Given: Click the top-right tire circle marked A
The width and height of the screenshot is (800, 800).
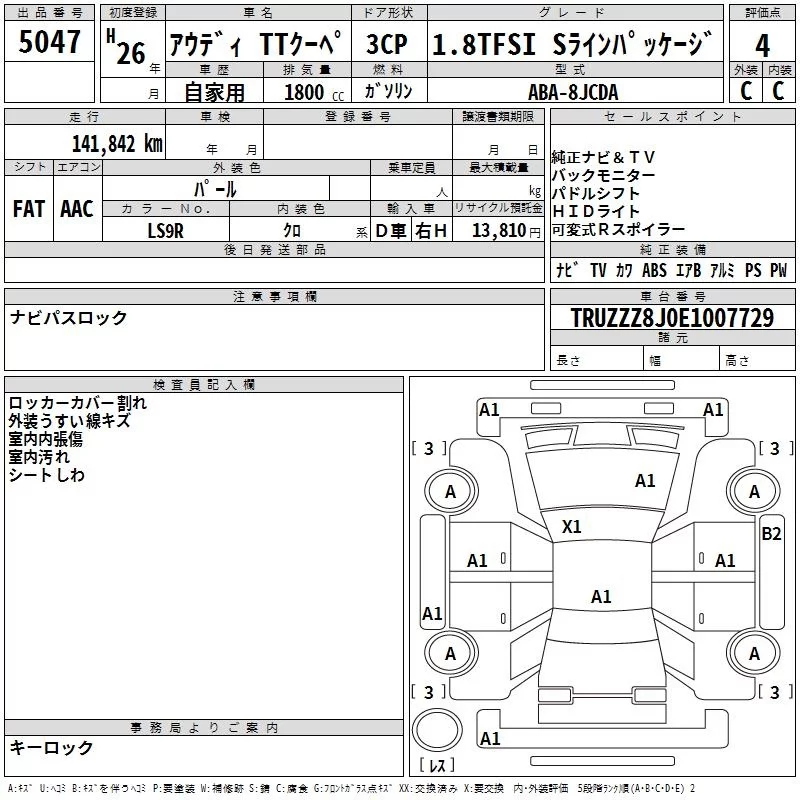Looking at the screenshot, I should (x=756, y=491).
